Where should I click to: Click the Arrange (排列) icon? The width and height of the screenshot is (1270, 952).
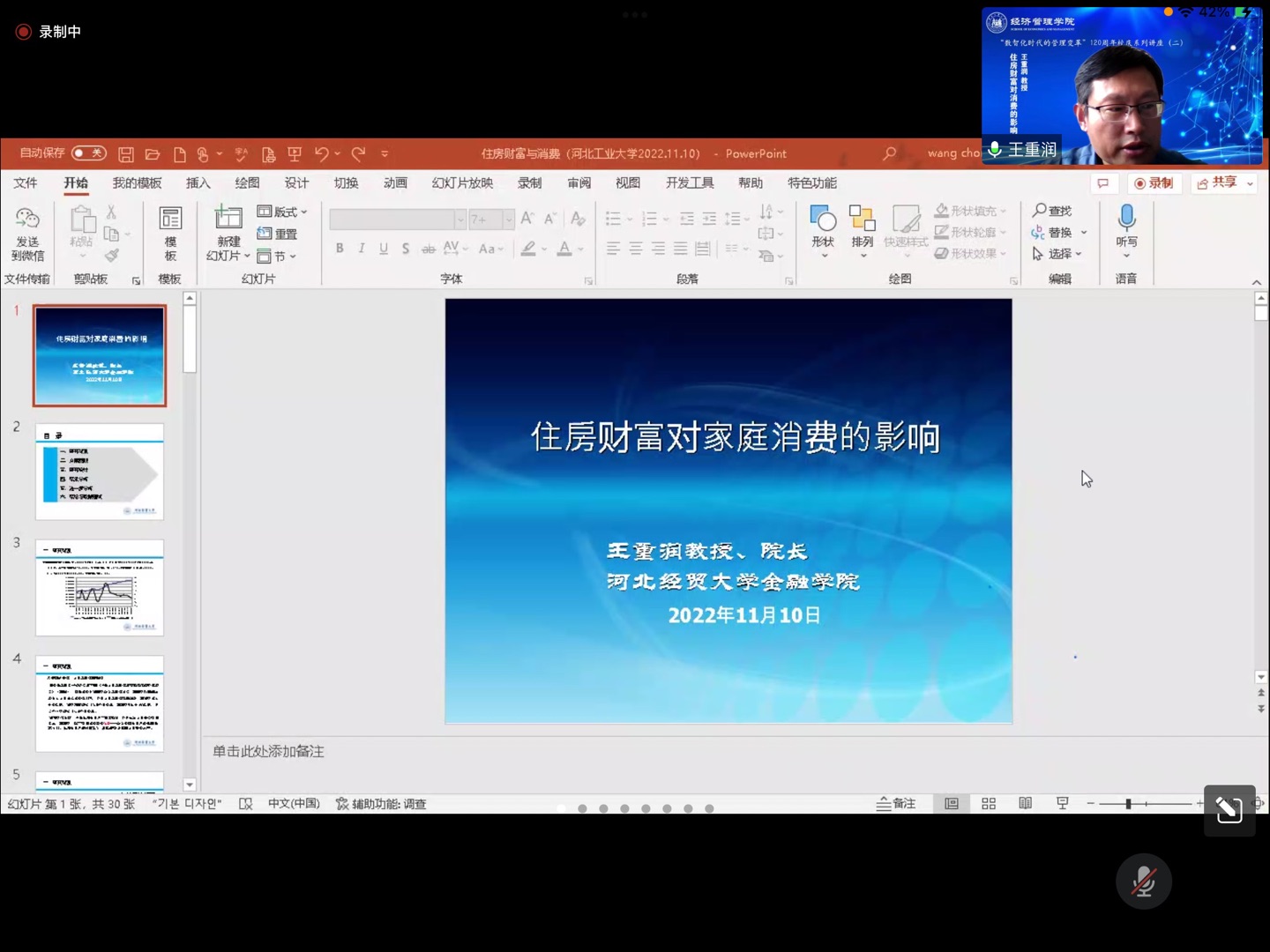(x=862, y=222)
